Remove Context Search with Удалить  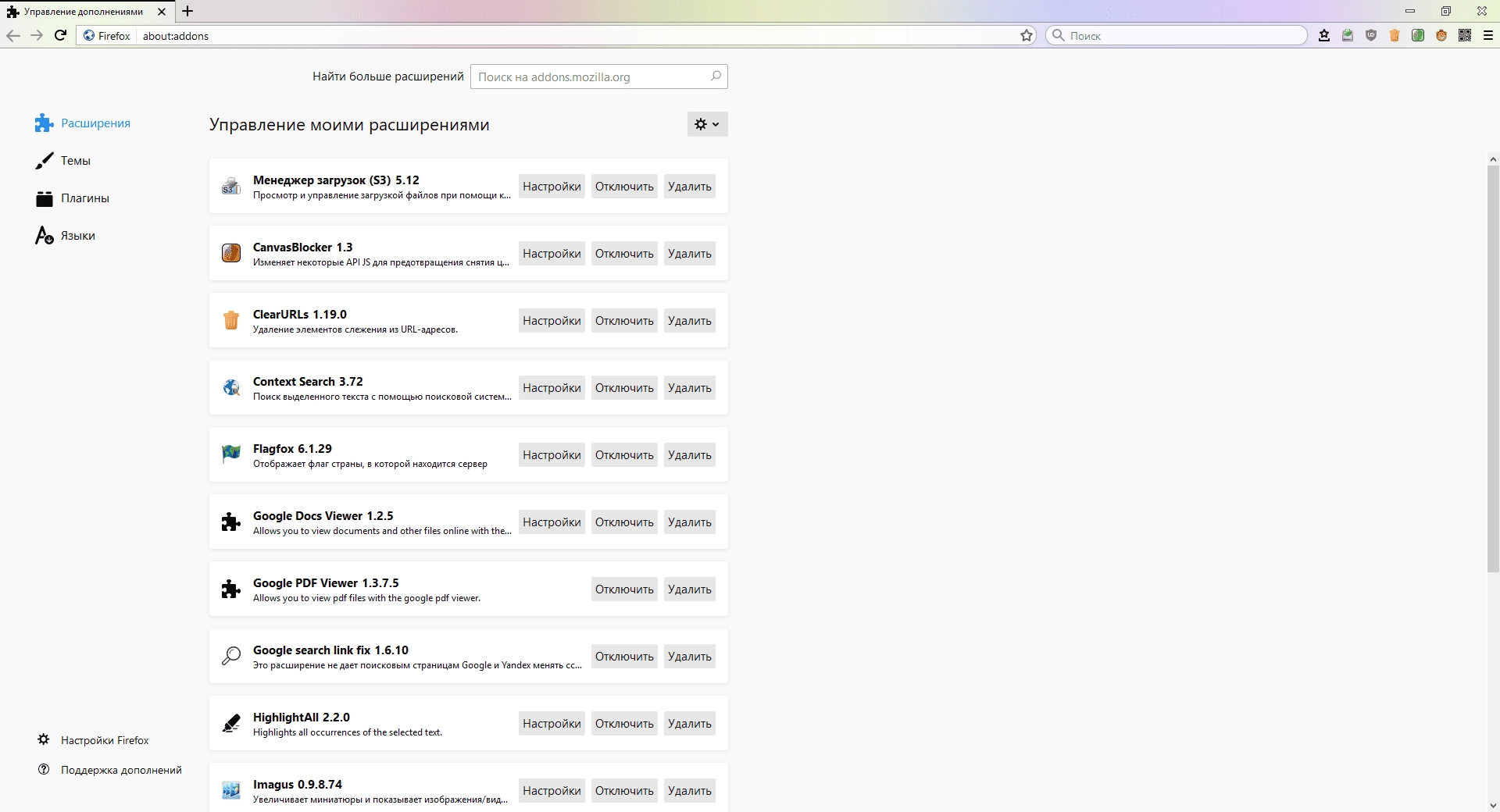pyautogui.click(x=690, y=387)
